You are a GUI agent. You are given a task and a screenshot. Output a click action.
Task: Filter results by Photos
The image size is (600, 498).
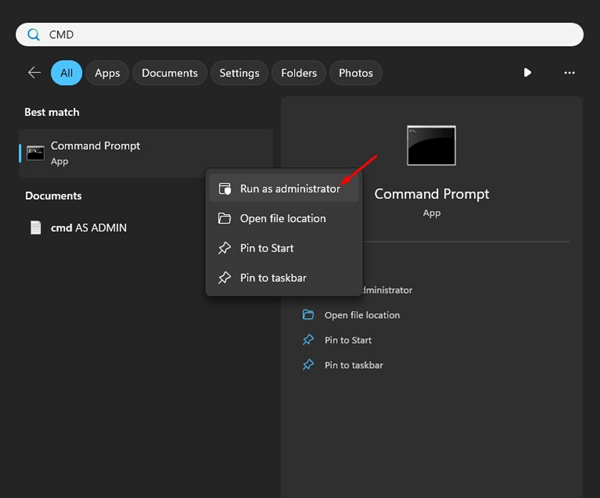[x=356, y=73]
